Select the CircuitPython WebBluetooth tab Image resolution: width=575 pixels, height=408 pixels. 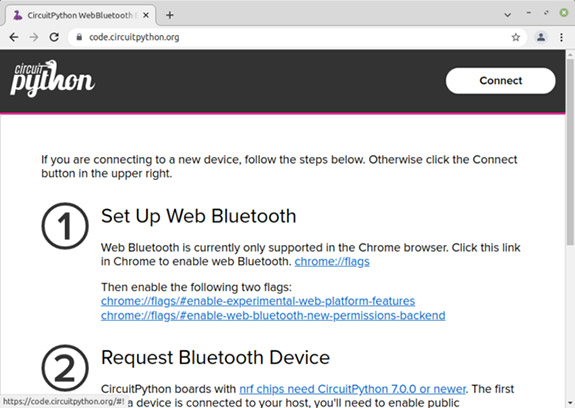pos(81,15)
